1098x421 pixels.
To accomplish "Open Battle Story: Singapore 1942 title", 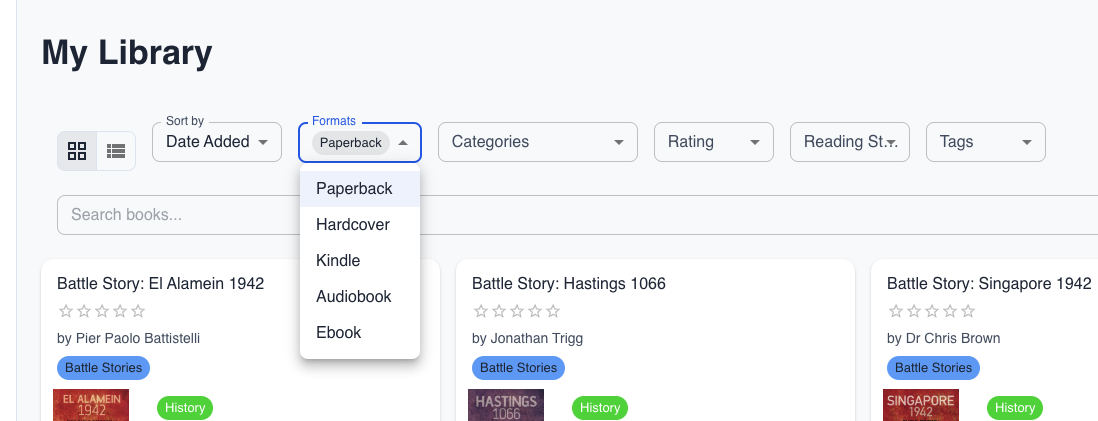I will [989, 284].
